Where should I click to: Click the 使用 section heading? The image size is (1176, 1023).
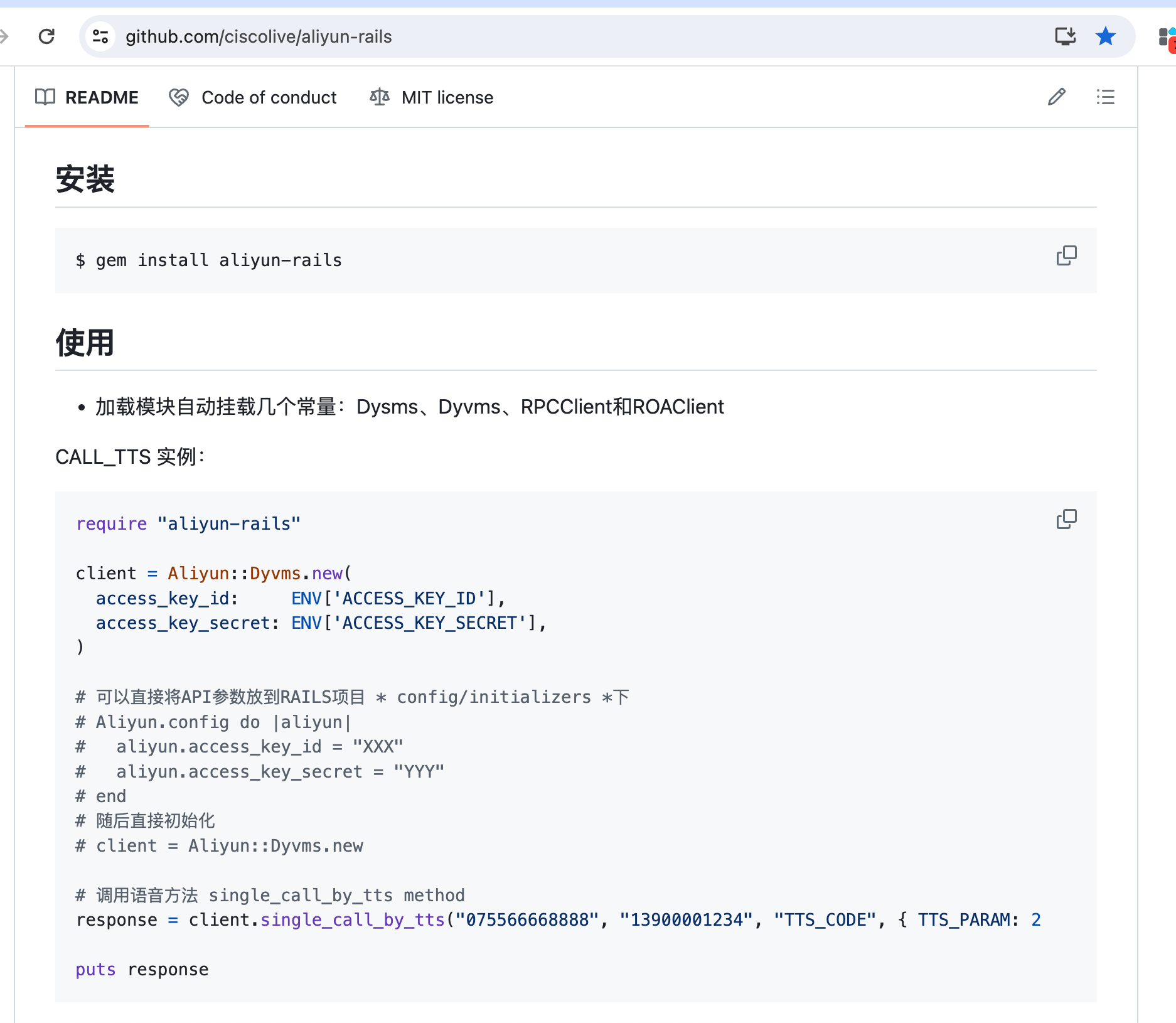[85, 343]
